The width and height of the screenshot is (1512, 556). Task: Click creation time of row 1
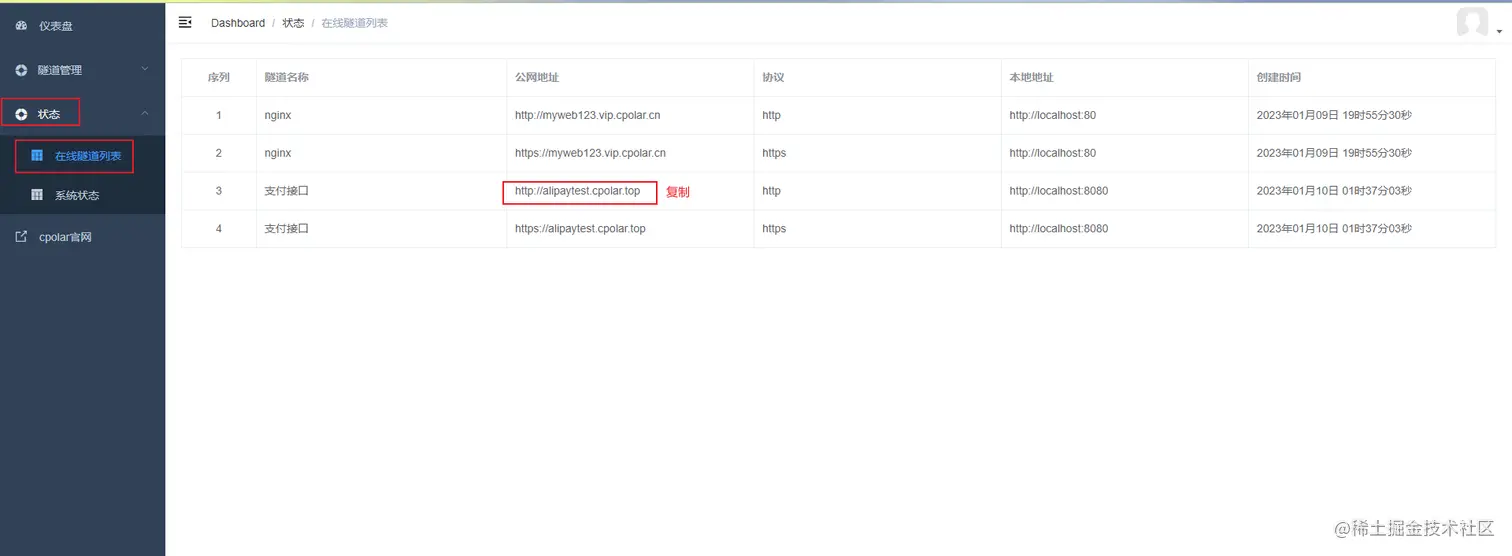pyautogui.click(x=1334, y=115)
